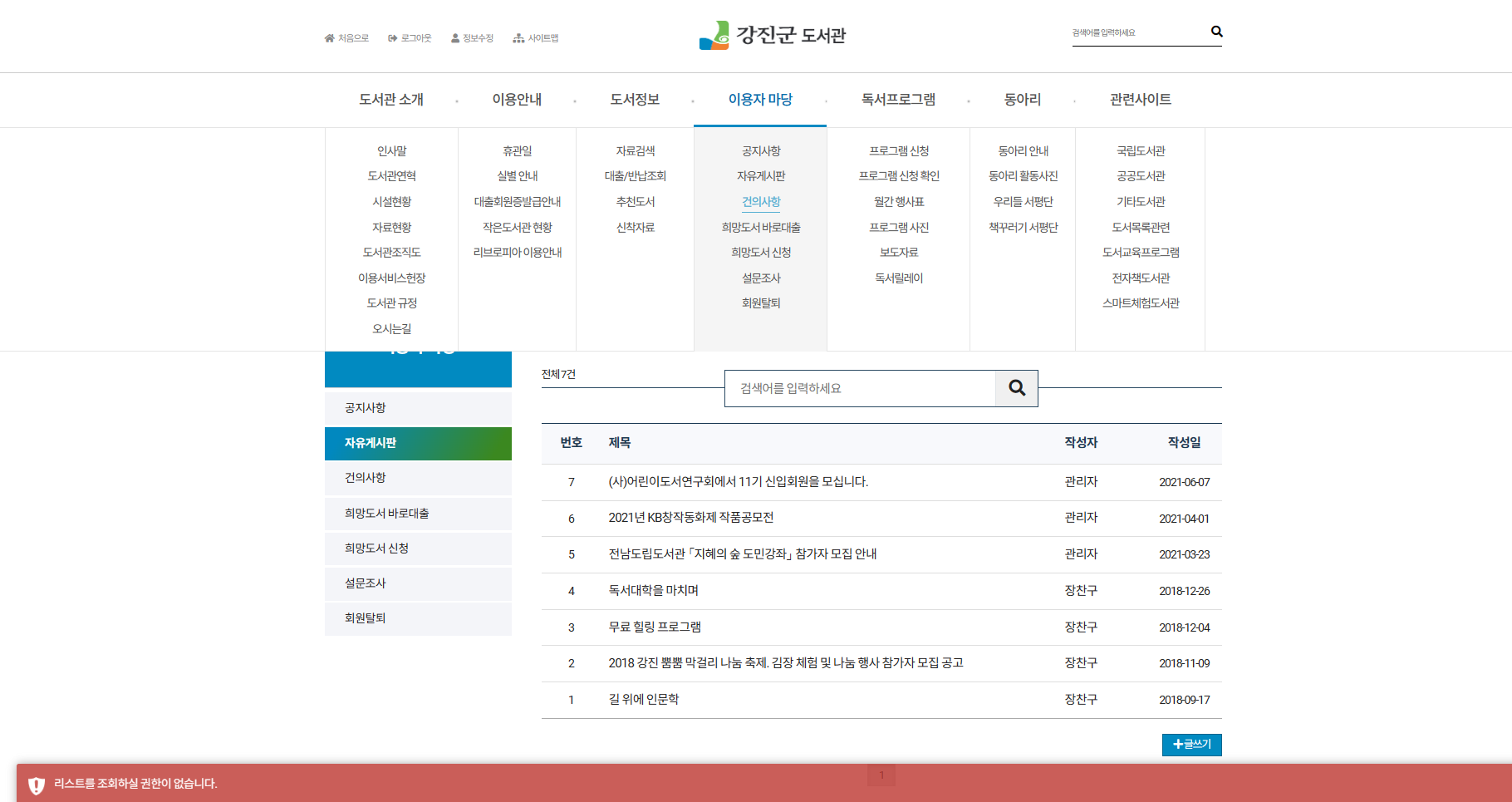This screenshot has height=802, width=1512.
Task: Click the shield icon in red alert
Action: (x=37, y=785)
